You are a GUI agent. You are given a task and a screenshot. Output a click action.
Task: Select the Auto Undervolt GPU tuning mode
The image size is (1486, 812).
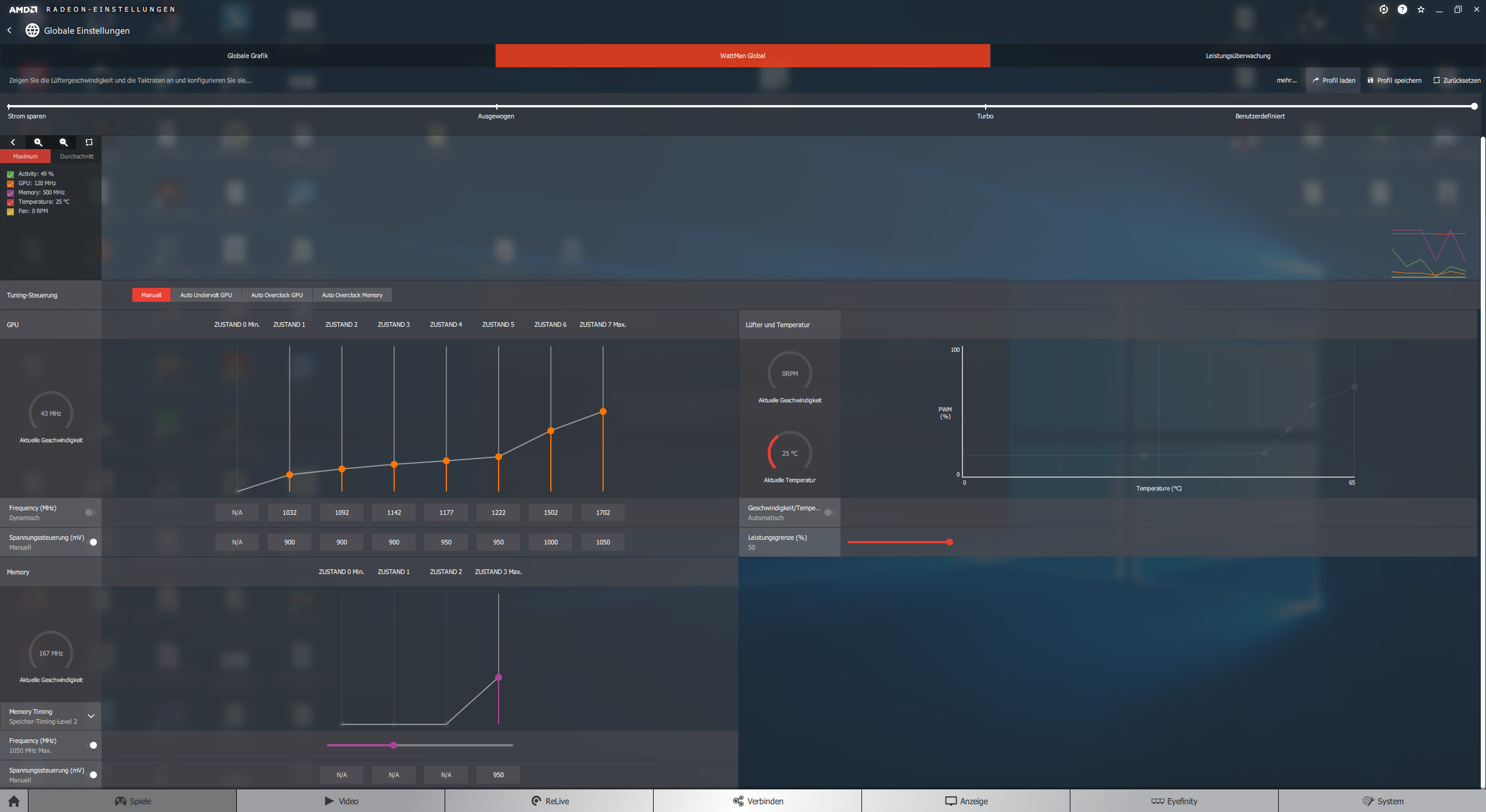point(205,295)
